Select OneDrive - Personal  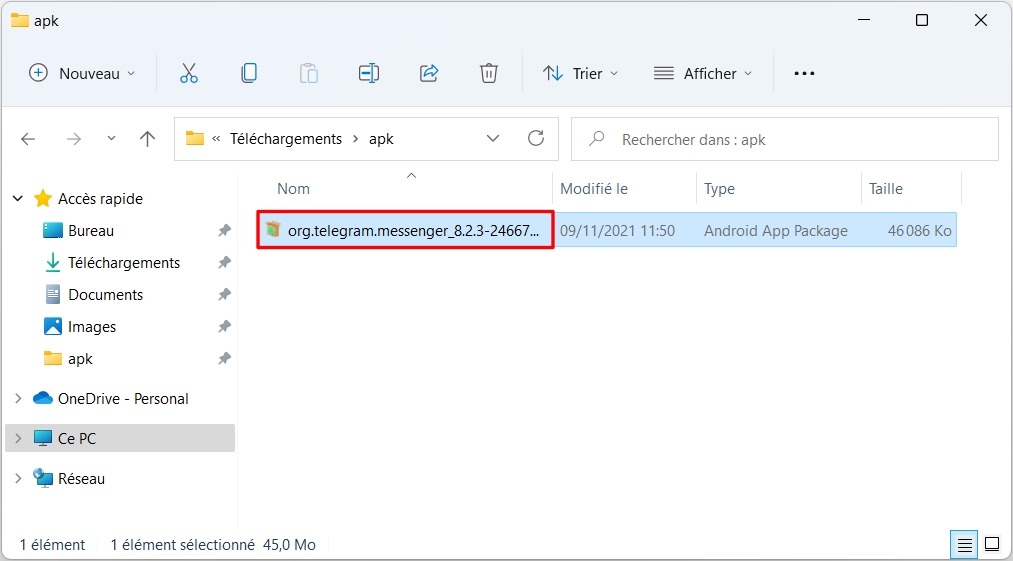tap(123, 399)
